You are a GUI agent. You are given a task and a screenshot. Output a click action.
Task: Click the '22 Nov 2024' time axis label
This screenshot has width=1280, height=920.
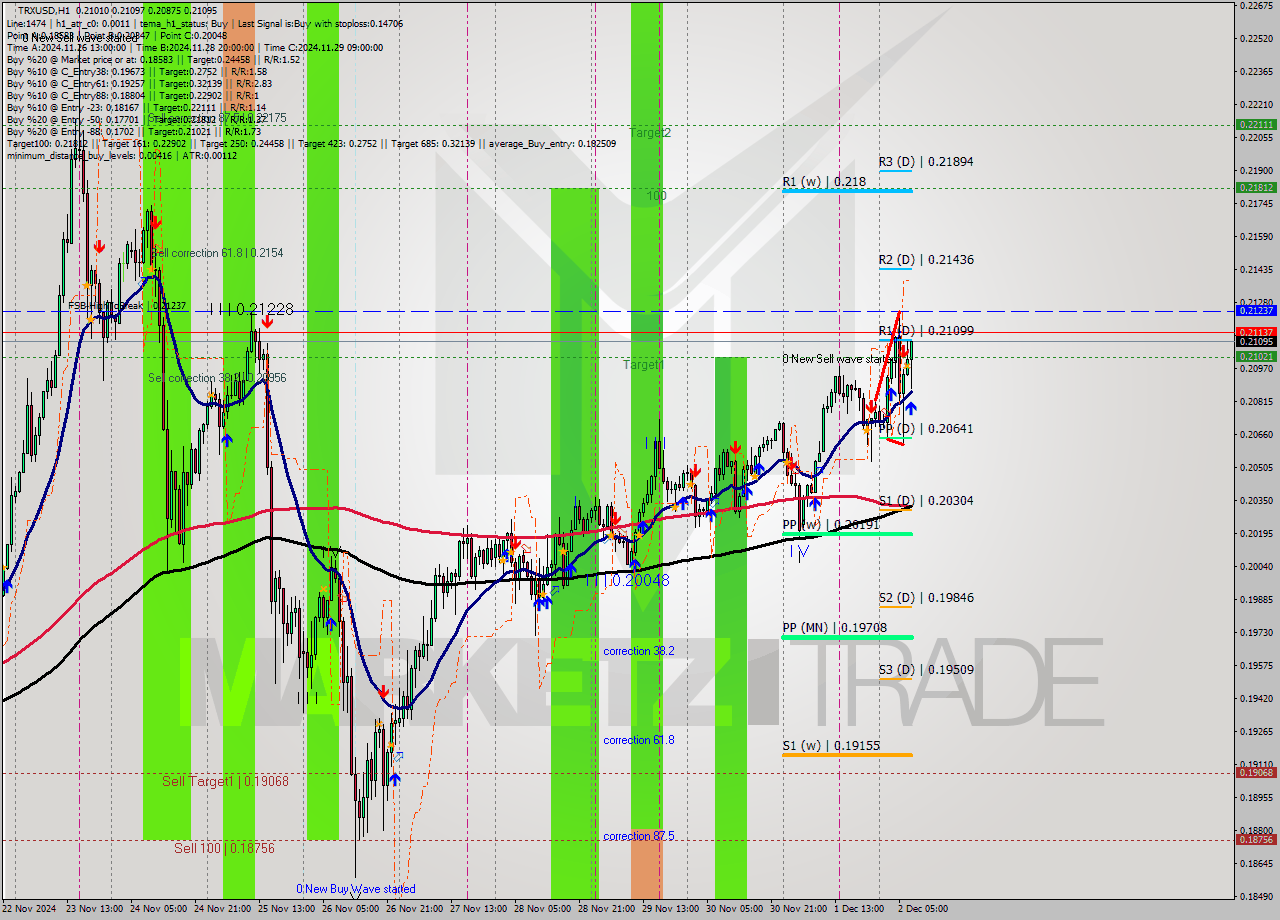pyautogui.click(x=29, y=909)
